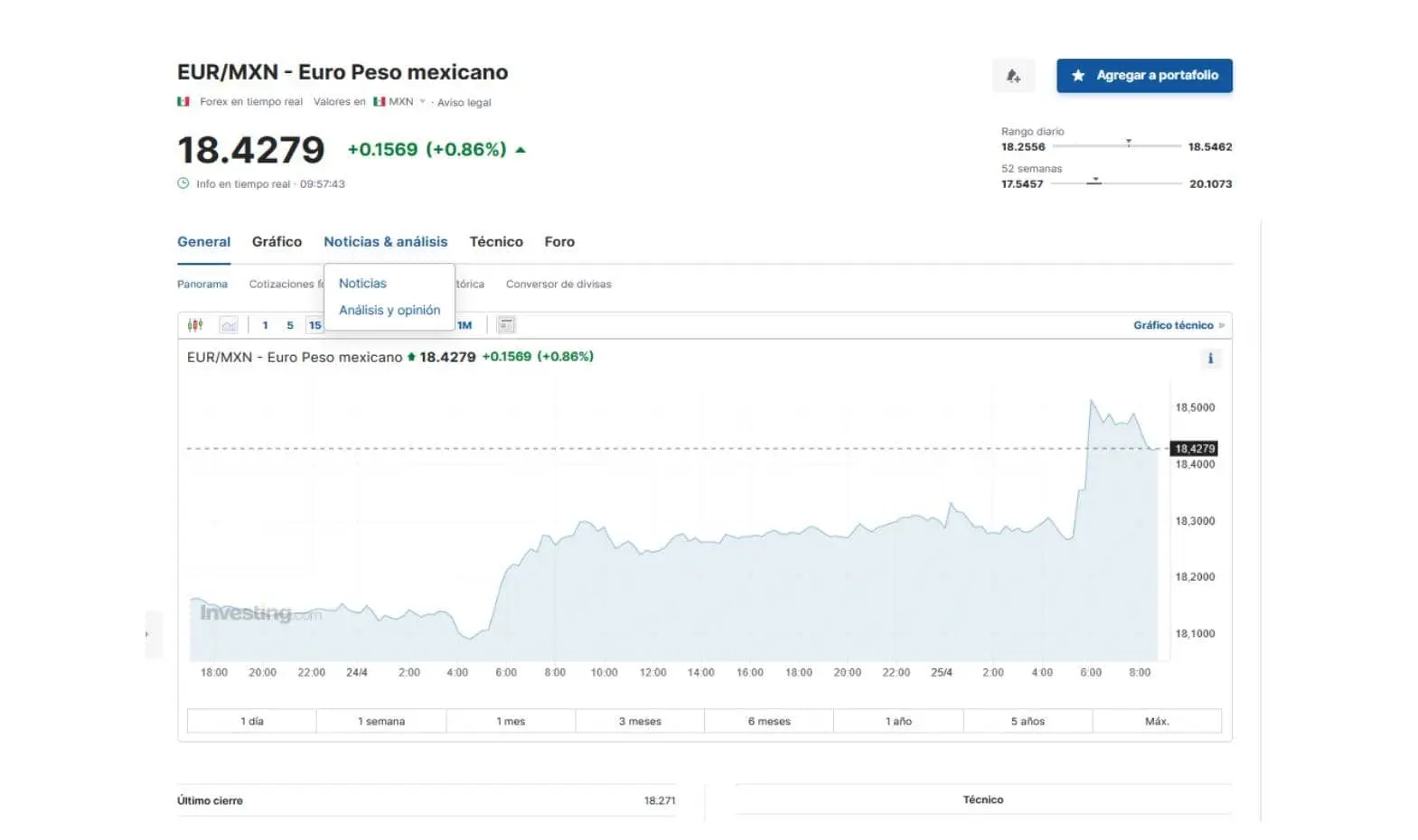The height and width of the screenshot is (840, 1418).
Task: Open Noticias & análisis tab
Action: pyautogui.click(x=386, y=242)
